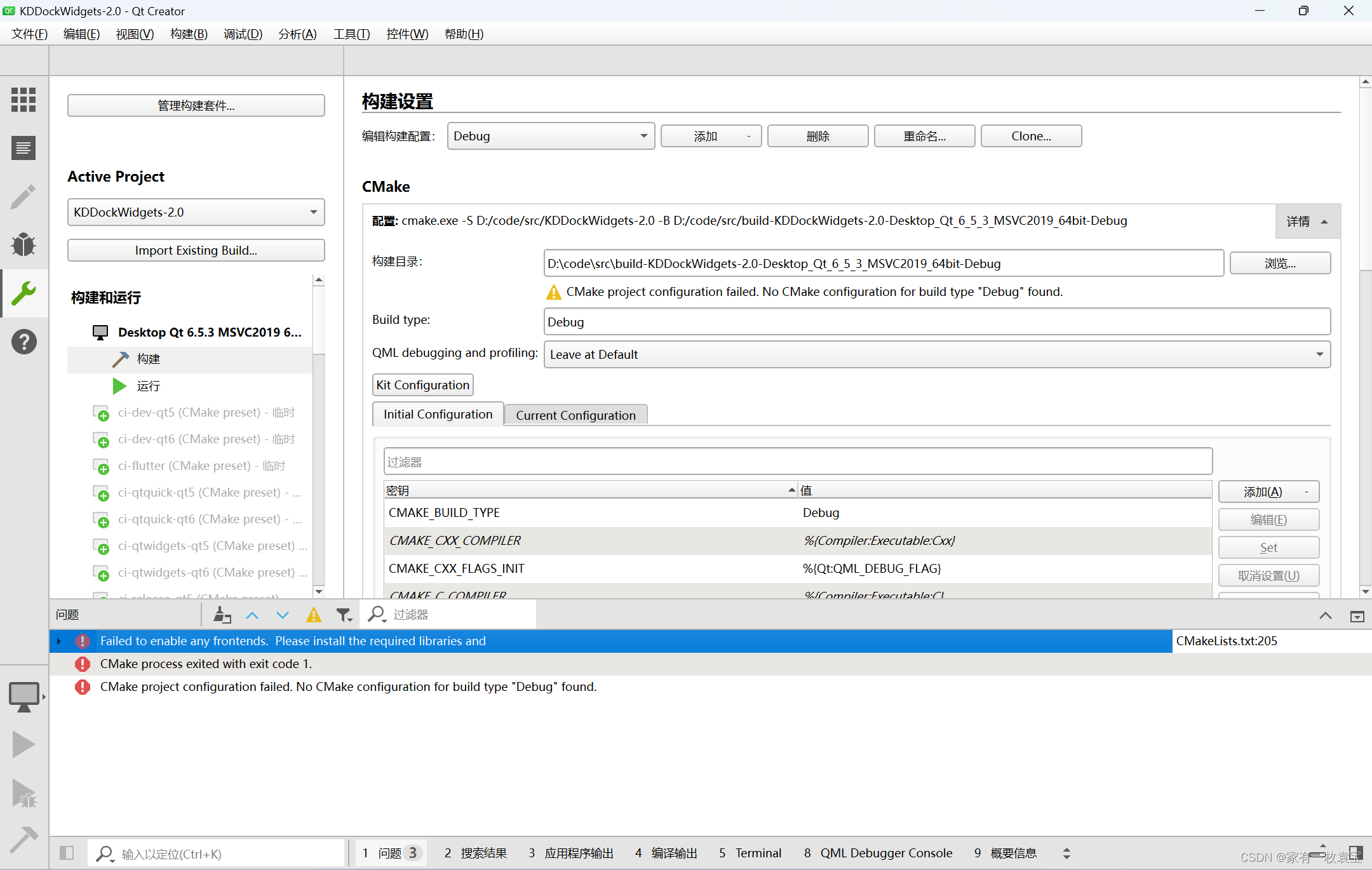Open the 构建(B) menu

coord(189,34)
